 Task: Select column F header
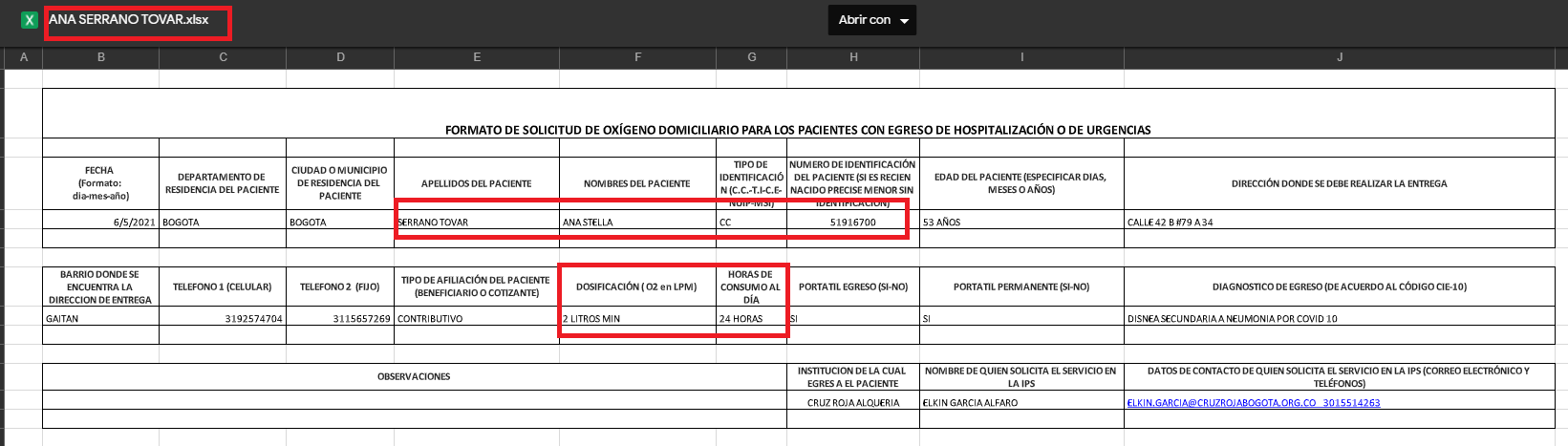(637, 57)
